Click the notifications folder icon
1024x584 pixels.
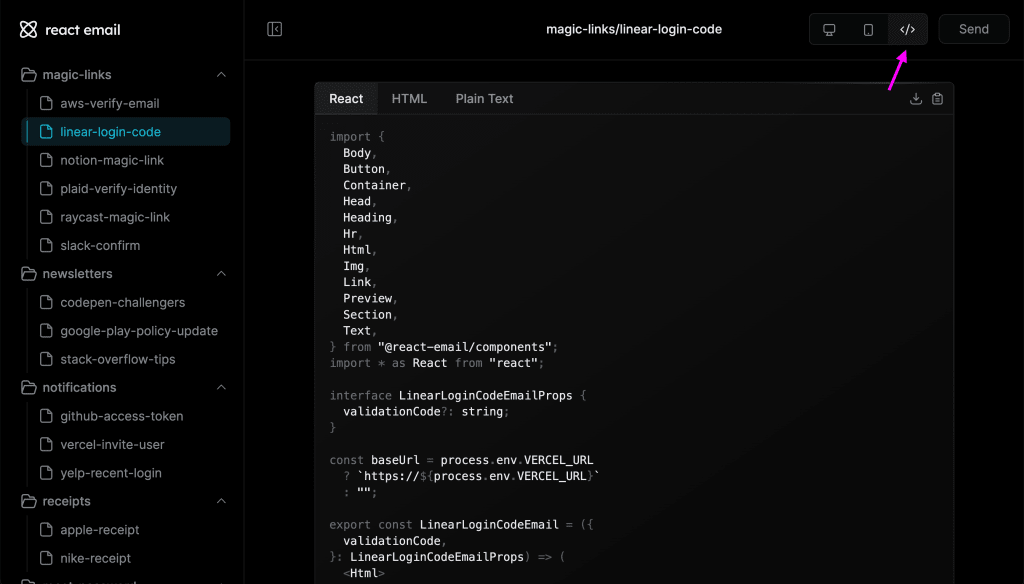29,387
